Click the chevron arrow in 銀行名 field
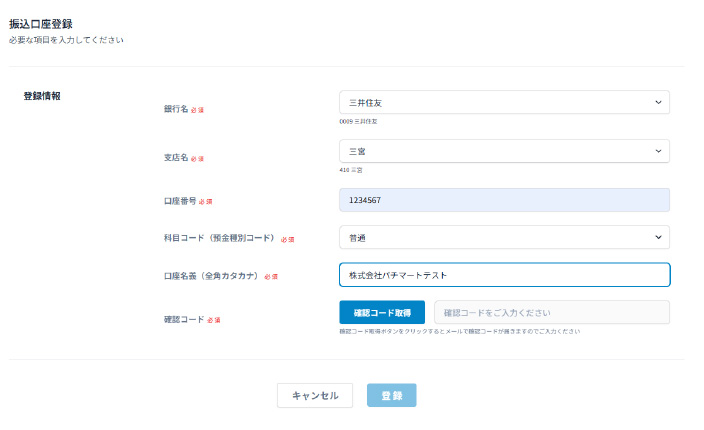704x430 pixels. [x=657, y=102]
